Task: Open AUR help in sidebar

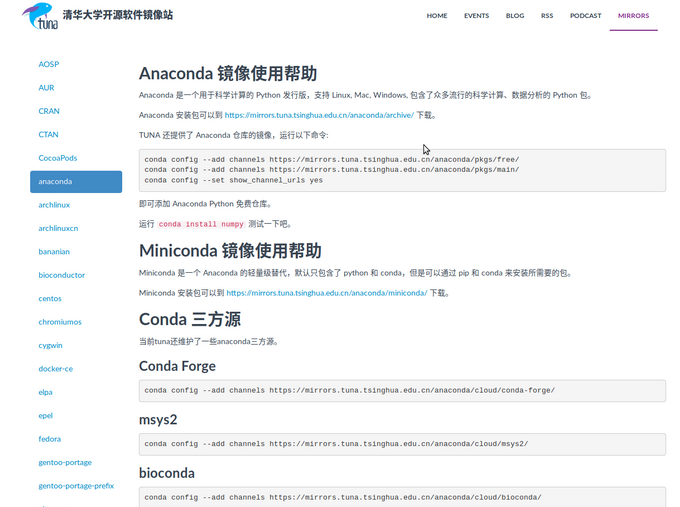Action: click(46, 88)
